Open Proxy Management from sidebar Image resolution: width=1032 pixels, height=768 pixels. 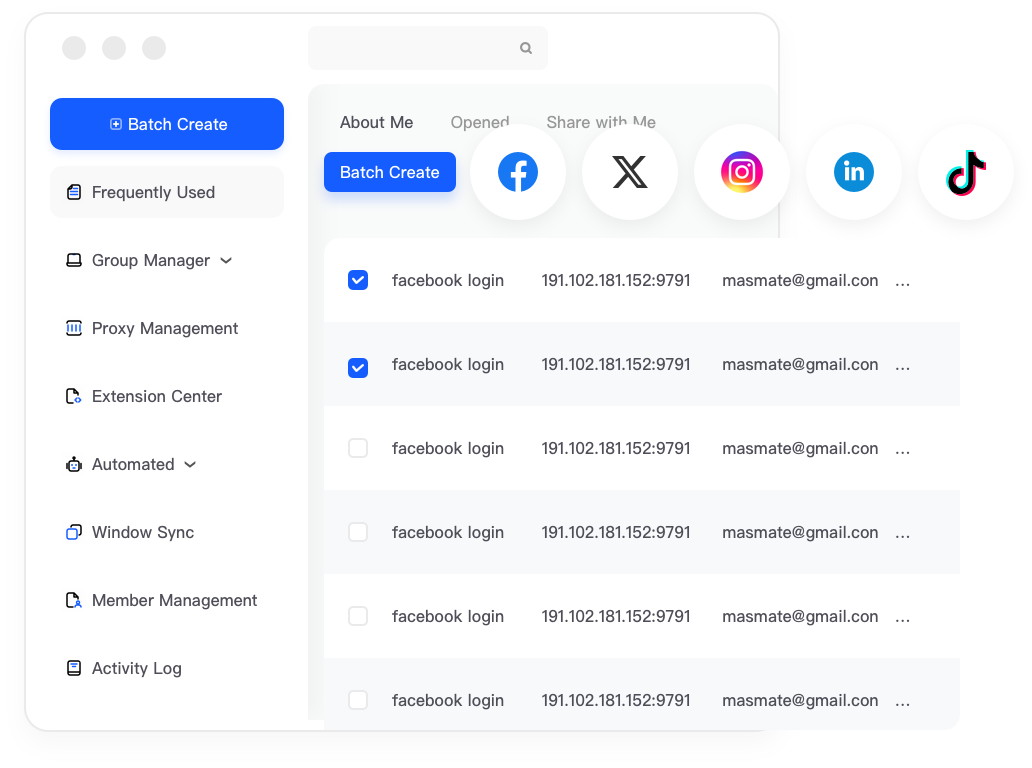(x=164, y=328)
